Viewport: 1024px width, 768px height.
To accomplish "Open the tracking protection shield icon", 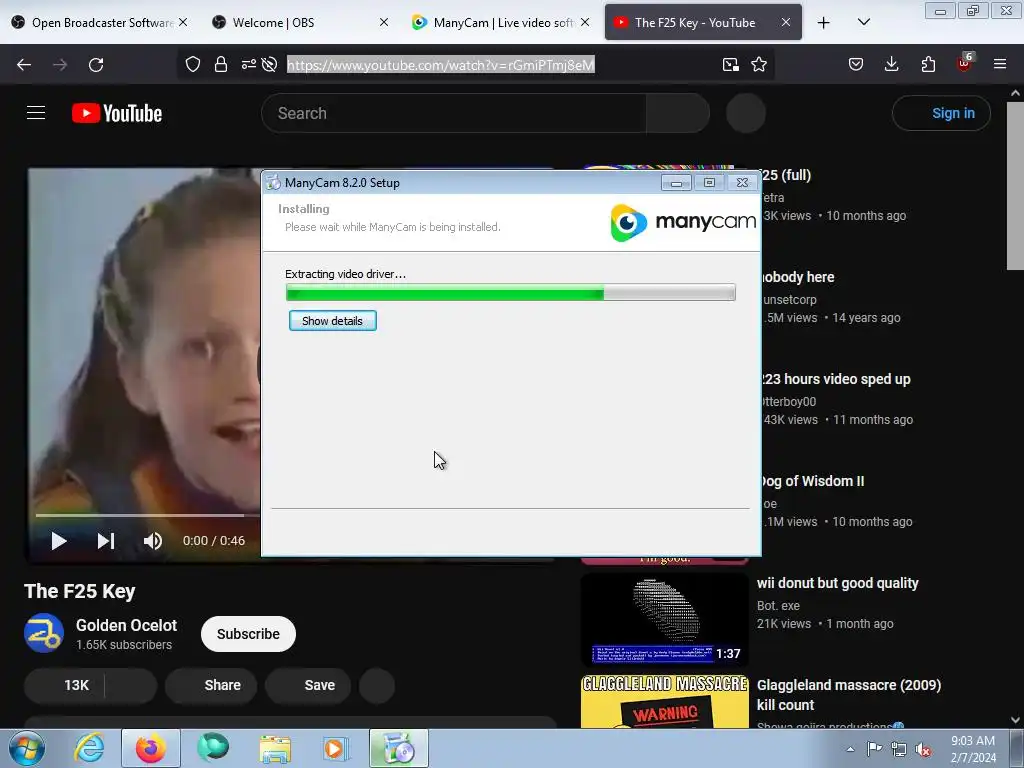I will [193, 64].
